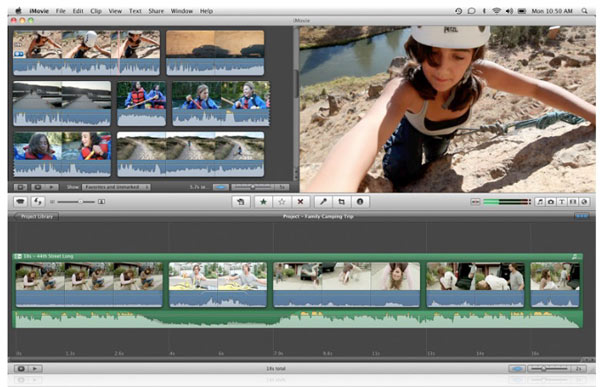Adjust project frames-per-thumbnail slider at bottom
This screenshot has width=600, height=387.
click(548, 369)
